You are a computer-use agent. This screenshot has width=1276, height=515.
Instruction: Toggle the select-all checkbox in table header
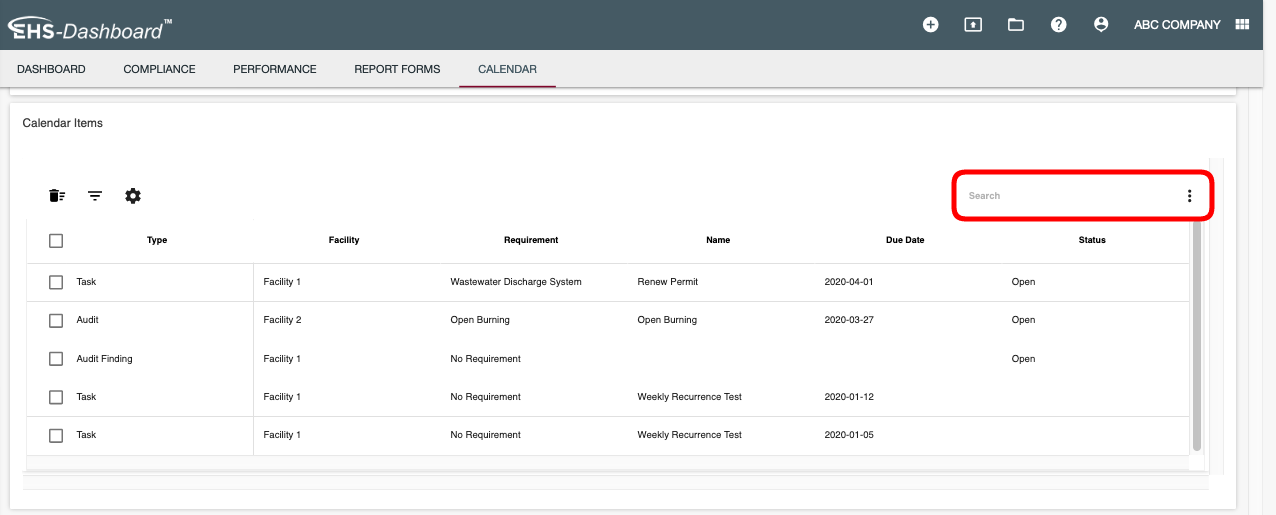coord(56,240)
